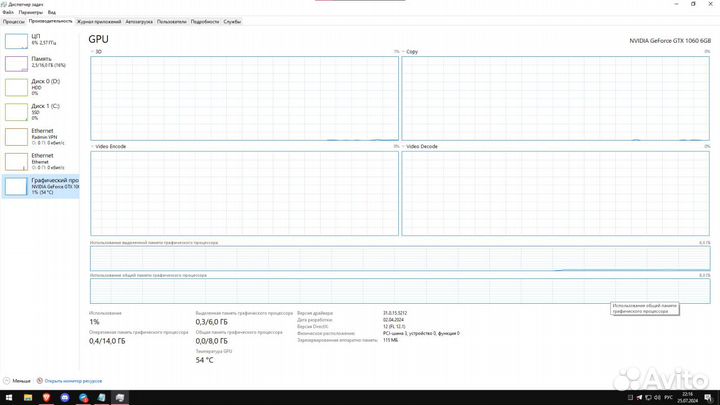Switch to the Пользователи tab

(172, 22)
